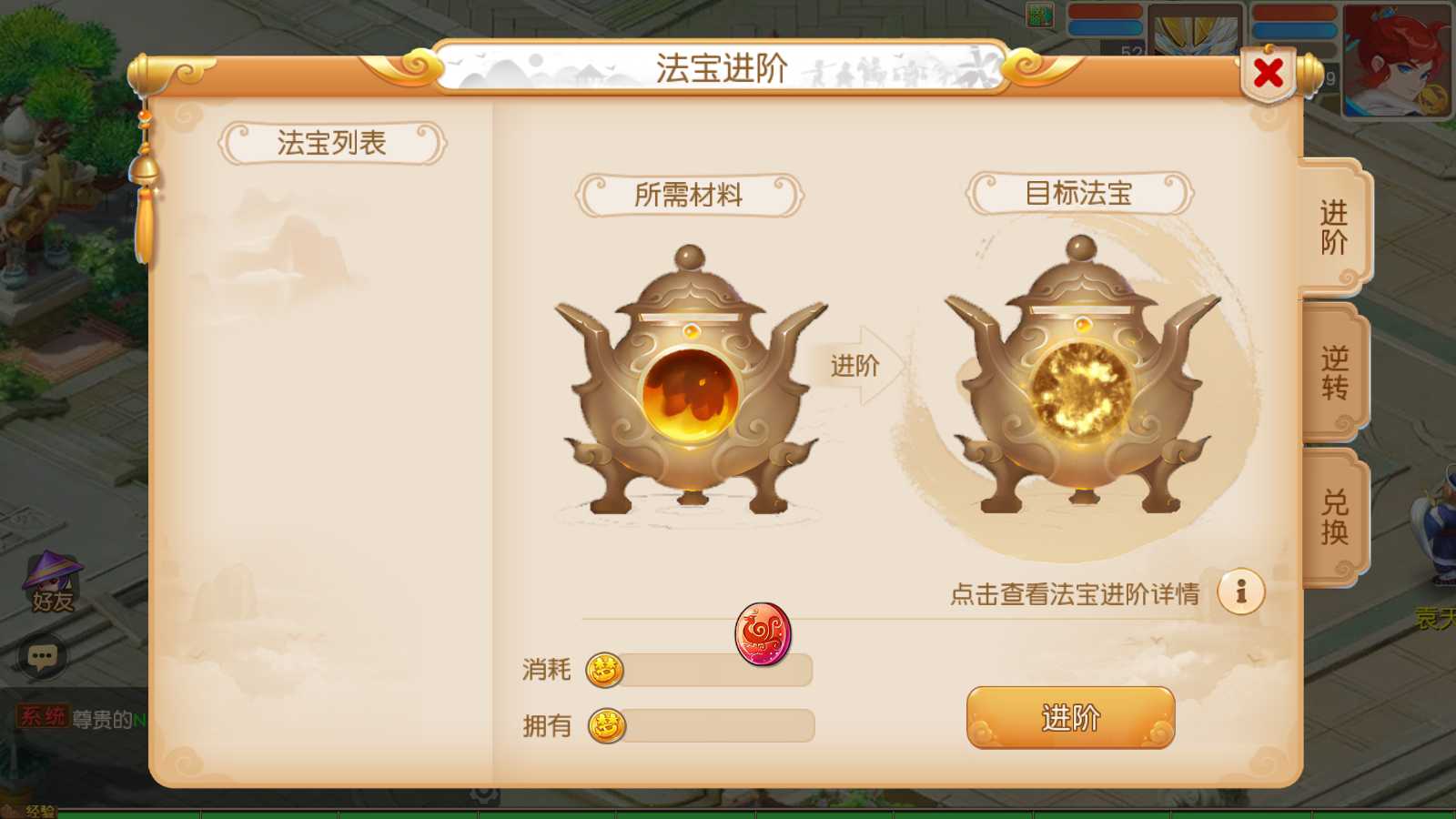1456x819 pixels.
Task: Select the red-haired character avatar
Action: coord(1398,60)
